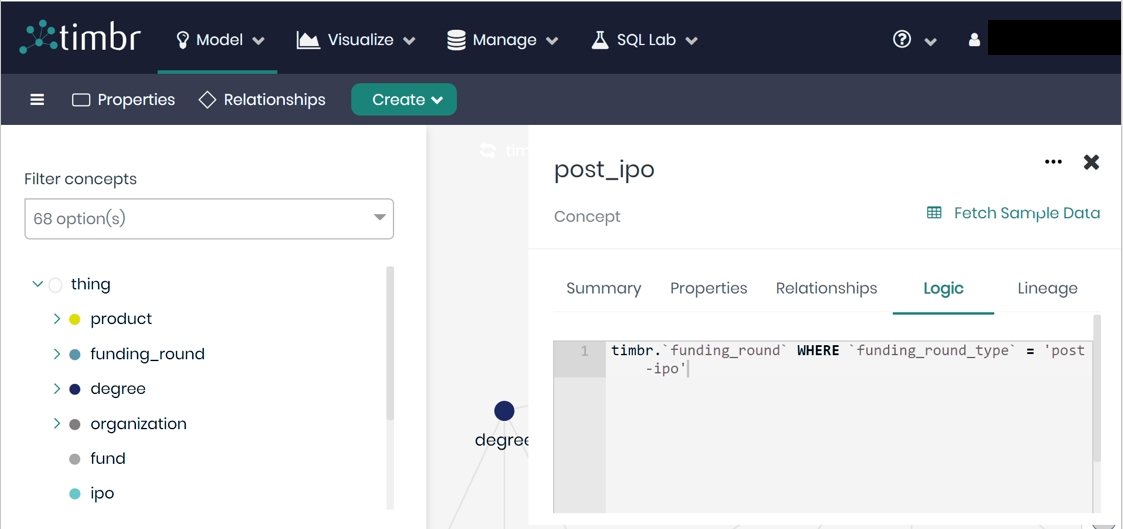
Task: Close the post_ipo concept panel
Action: tap(1091, 162)
